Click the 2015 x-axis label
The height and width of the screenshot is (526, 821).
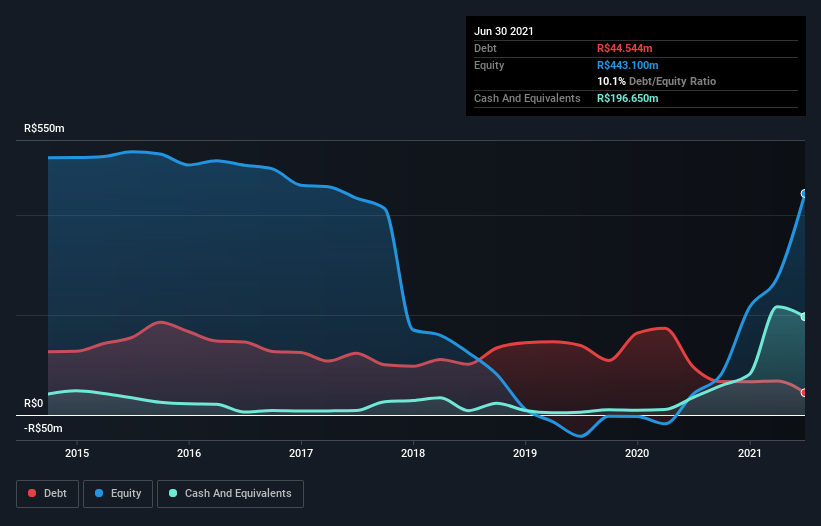click(77, 453)
